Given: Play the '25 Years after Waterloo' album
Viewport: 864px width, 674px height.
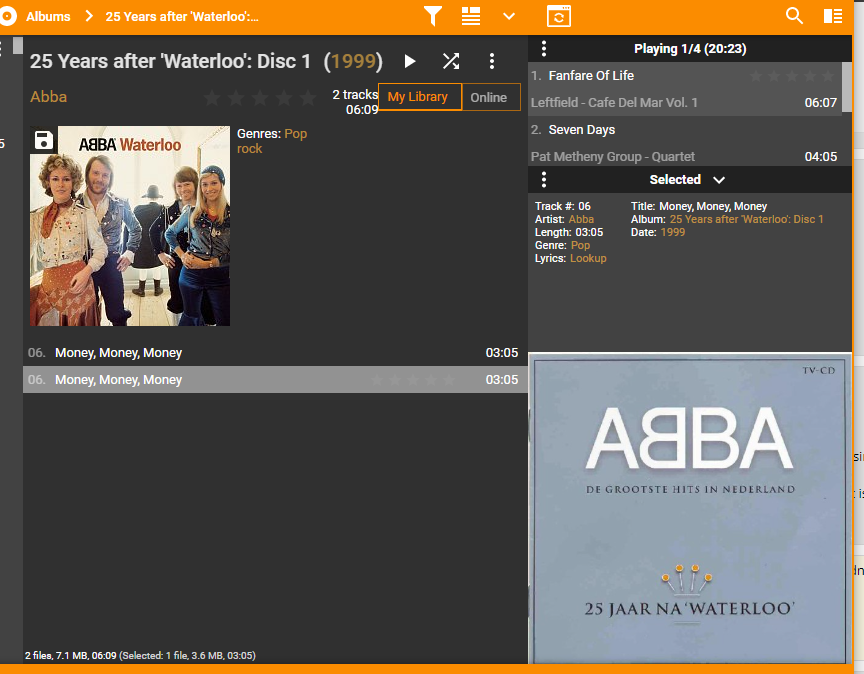Looking at the screenshot, I should click(x=410, y=61).
